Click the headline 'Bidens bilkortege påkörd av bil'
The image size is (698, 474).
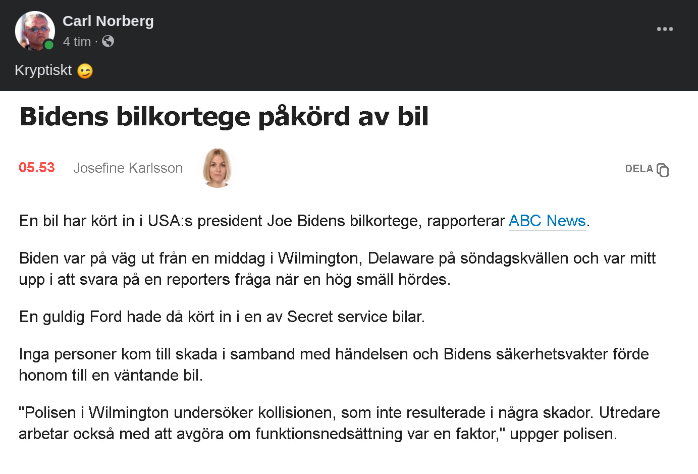pyautogui.click(x=224, y=116)
